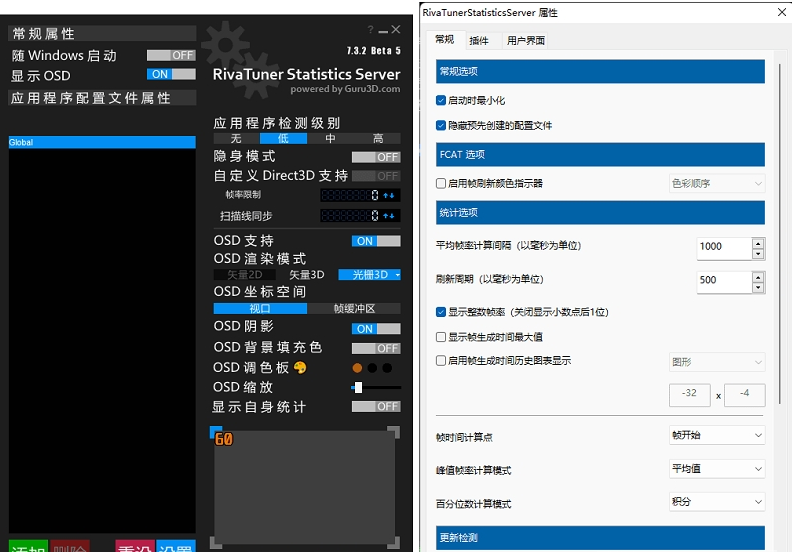792x552 pixels.
Task: Click the OSD 缩放 slider handle
Action: tap(358, 387)
